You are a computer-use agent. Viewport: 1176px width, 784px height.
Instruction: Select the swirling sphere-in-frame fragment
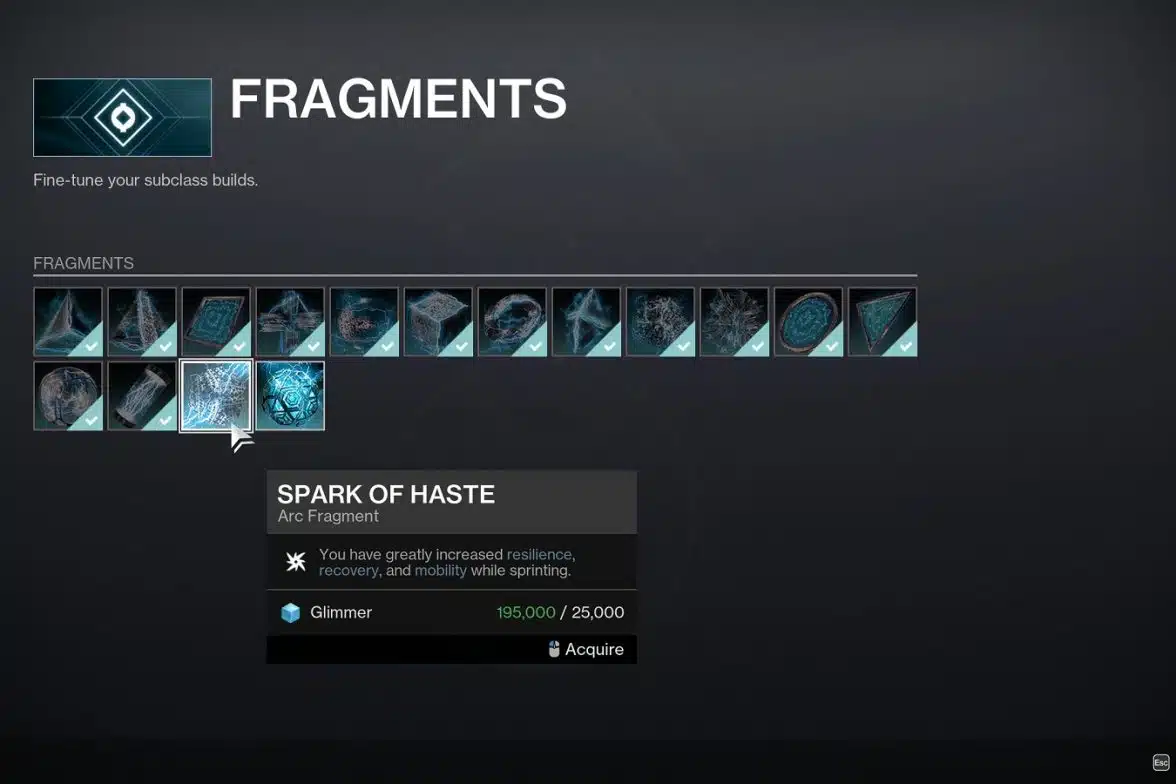click(364, 321)
